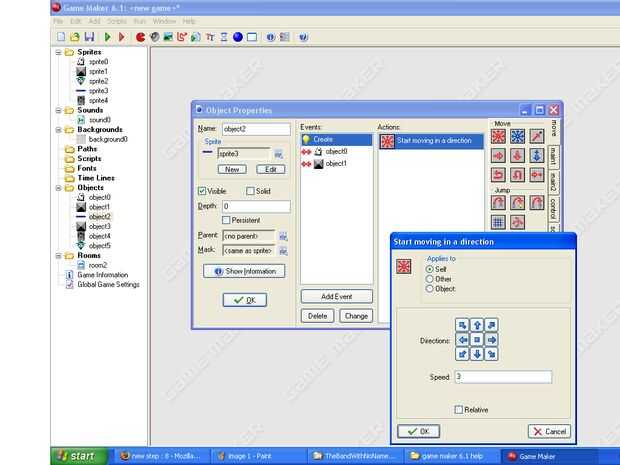This screenshot has width=620, height=465.
Task: Open the File menu
Action: coord(58,21)
